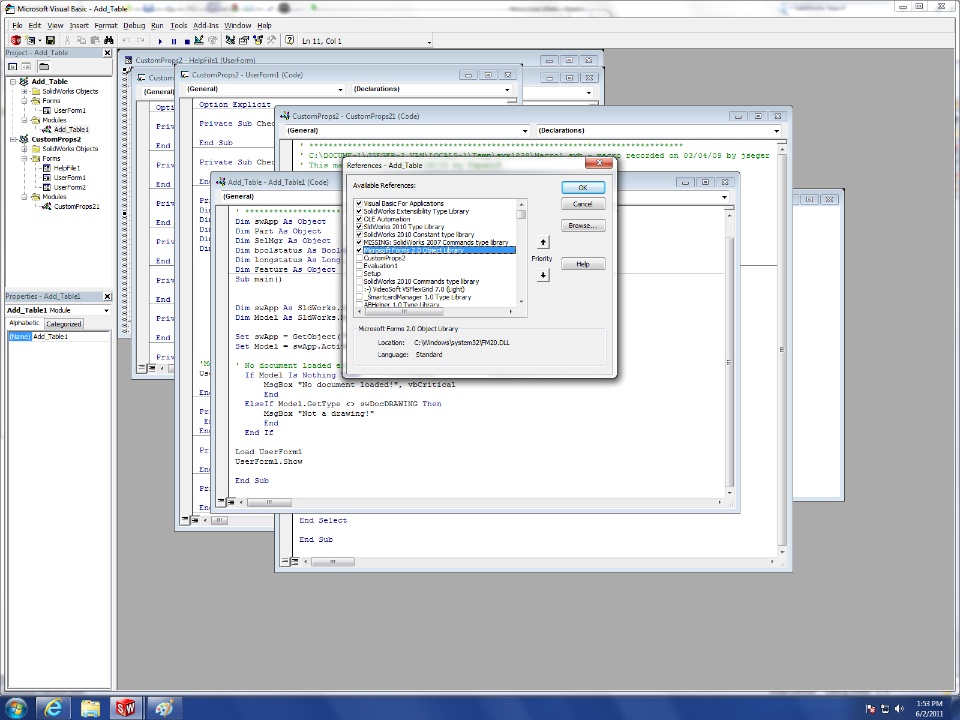The image size is (960, 720).
Task: Click the Paste clipboard toolbar icon
Action: (95, 40)
